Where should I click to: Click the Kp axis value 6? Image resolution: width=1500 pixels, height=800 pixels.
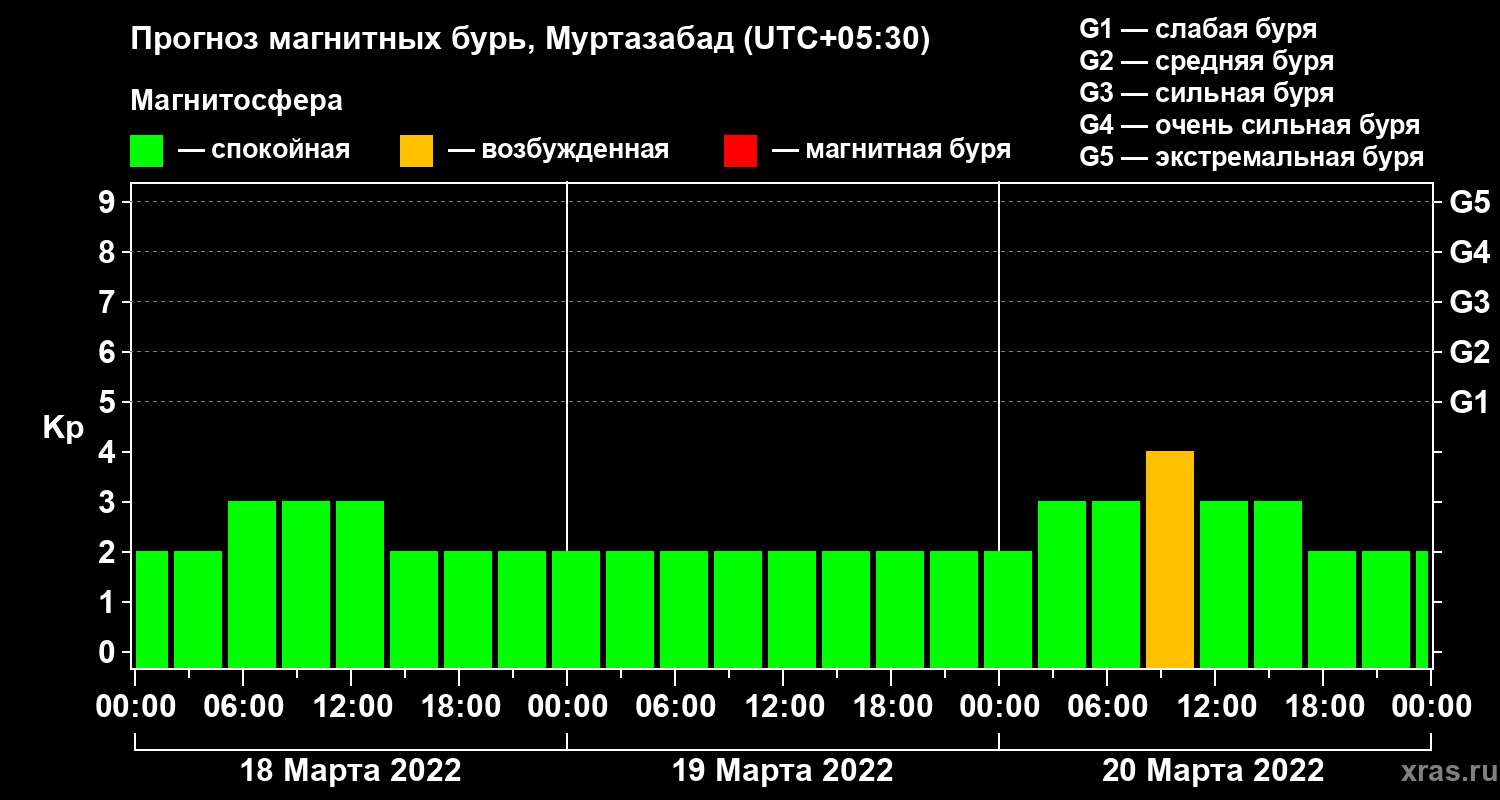point(109,352)
